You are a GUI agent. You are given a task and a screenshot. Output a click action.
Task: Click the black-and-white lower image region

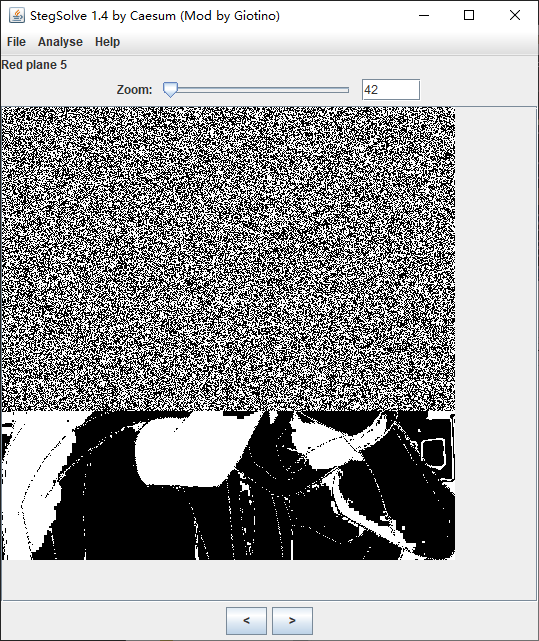click(228, 485)
